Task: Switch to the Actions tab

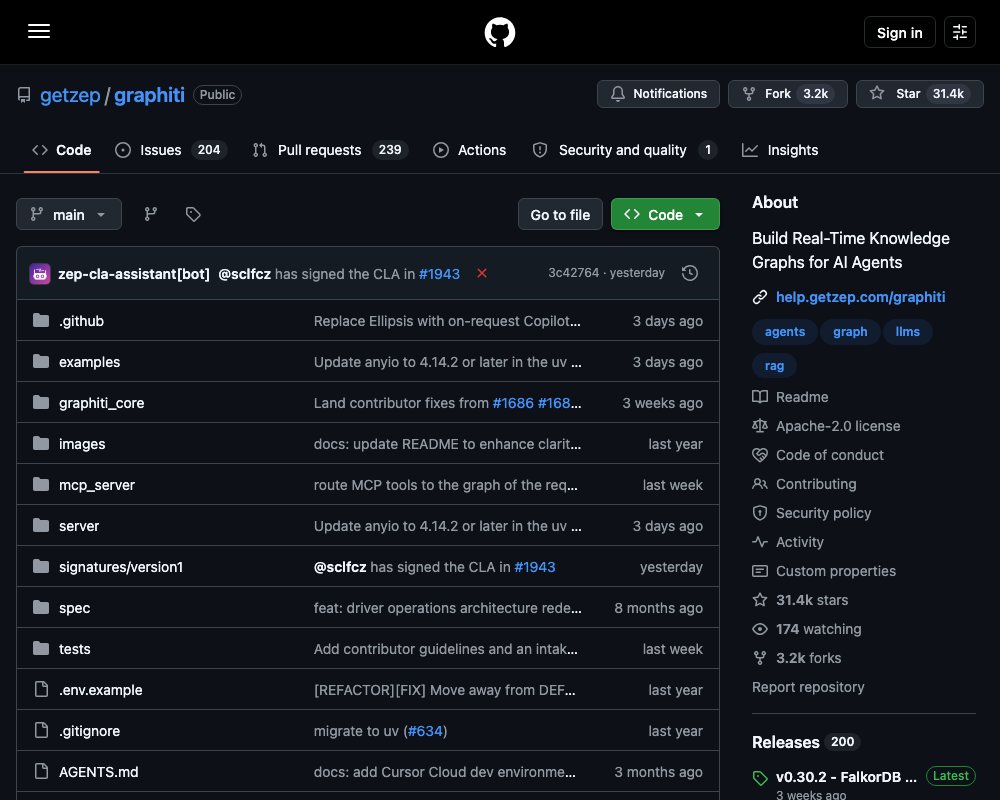Action: point(469,150)
